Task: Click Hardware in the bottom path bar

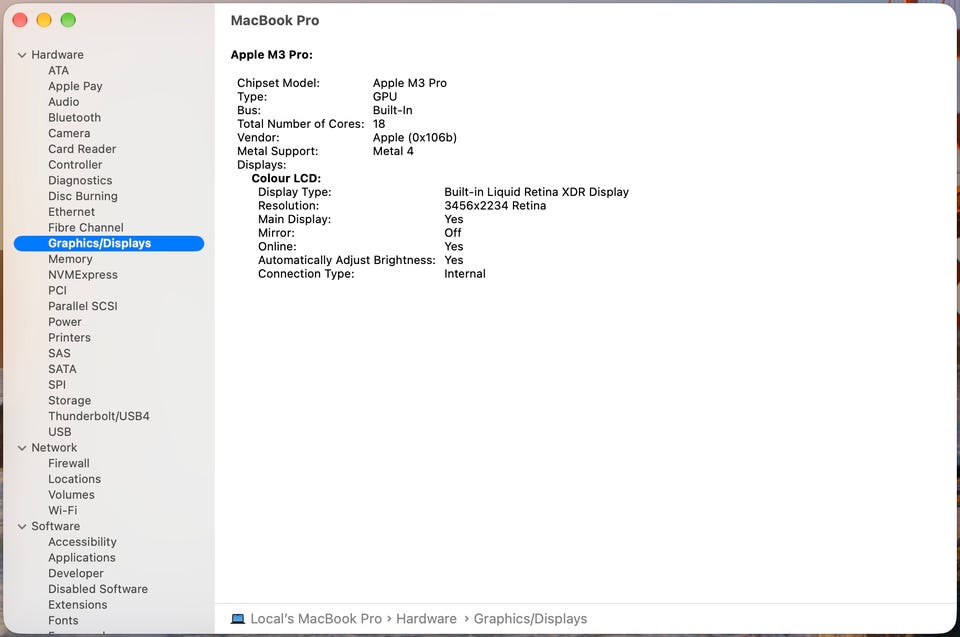Action: [426, 619]
